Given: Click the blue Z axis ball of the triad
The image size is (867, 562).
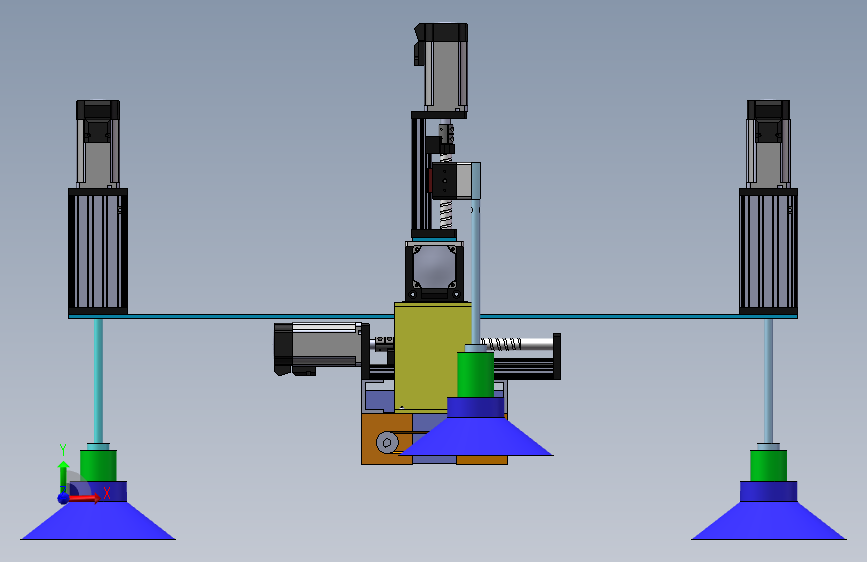Looking at the screenshot, I should (x=64, y=498).
